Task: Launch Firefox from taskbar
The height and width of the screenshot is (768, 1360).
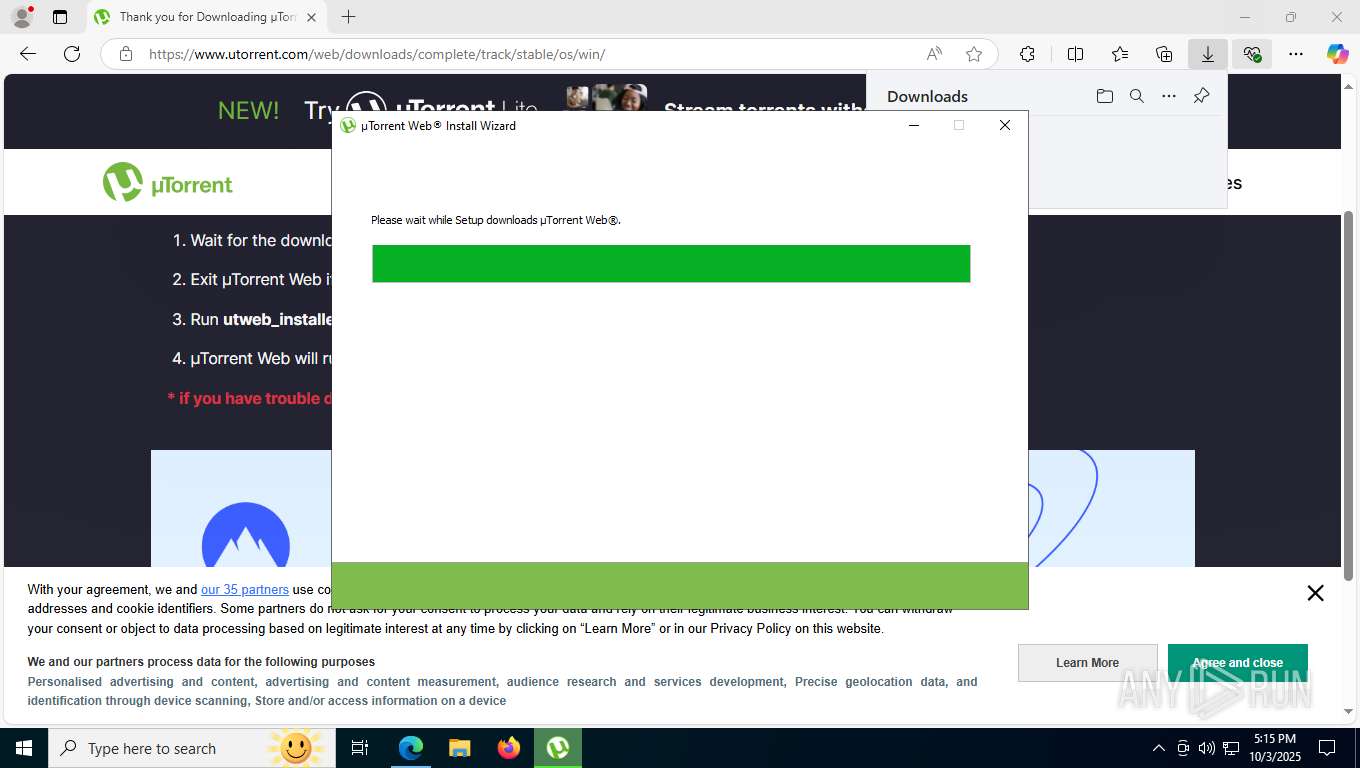Action: (509, 748)
